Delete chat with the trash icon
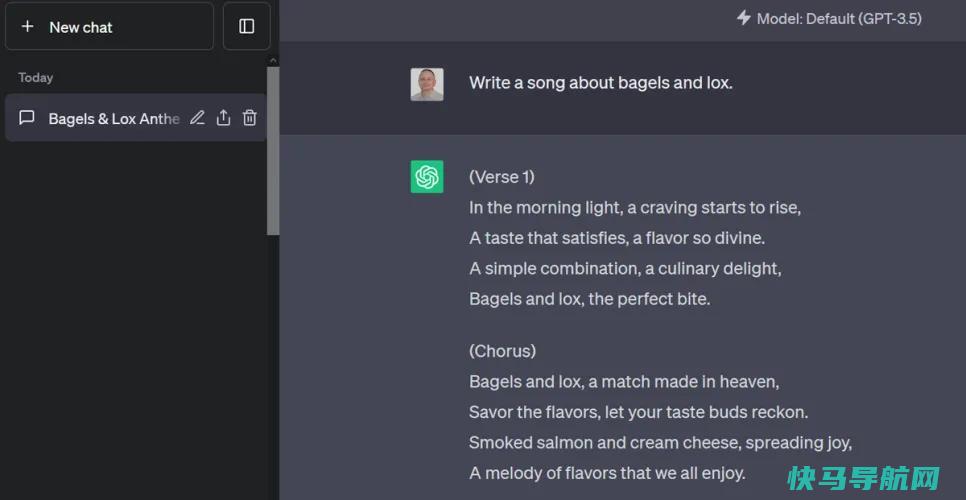Viewport: 966px width, 500px height. click(x=250, y=118)
